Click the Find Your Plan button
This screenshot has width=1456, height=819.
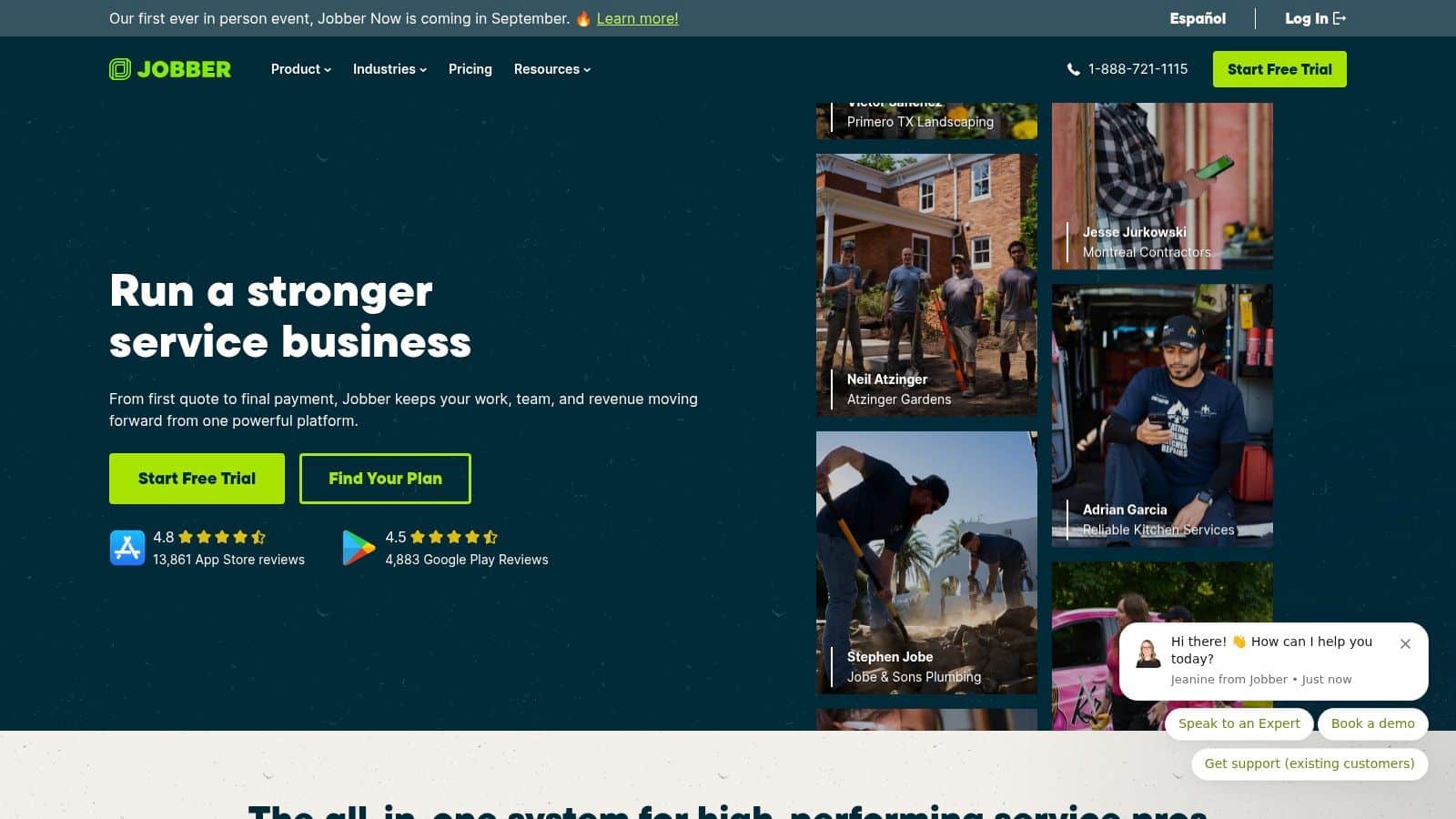(385, 479)
